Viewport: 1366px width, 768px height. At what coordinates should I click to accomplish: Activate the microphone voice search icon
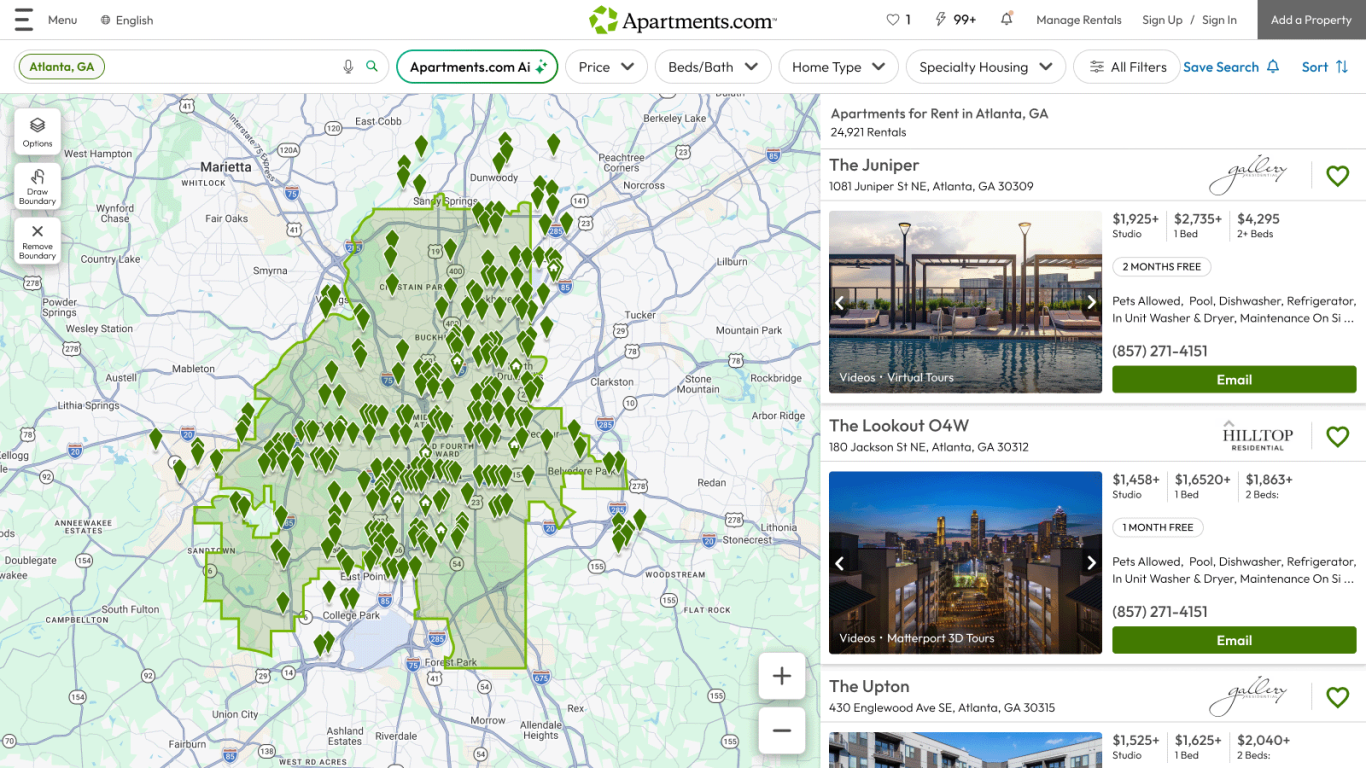pos(348,67)
